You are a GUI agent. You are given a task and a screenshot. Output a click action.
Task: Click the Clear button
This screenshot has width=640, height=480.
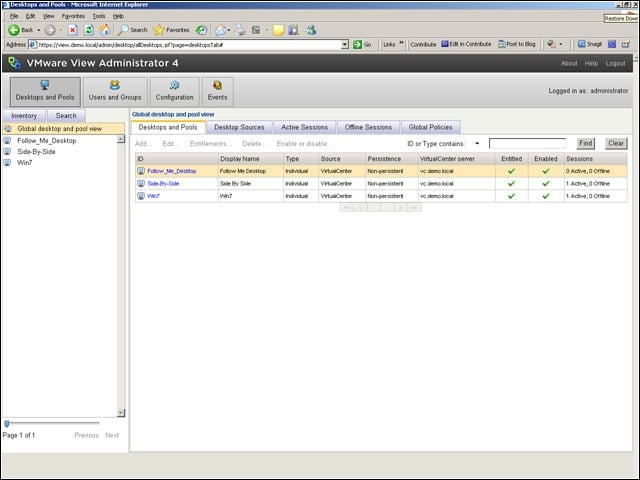tap(616, 143)
